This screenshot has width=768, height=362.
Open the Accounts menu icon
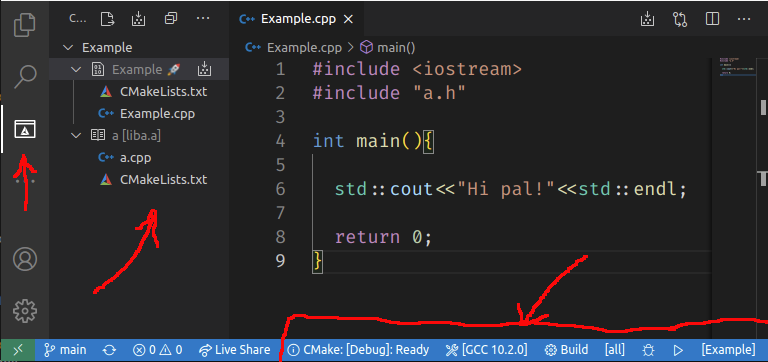pyautogui.click(x=25, y=259)
